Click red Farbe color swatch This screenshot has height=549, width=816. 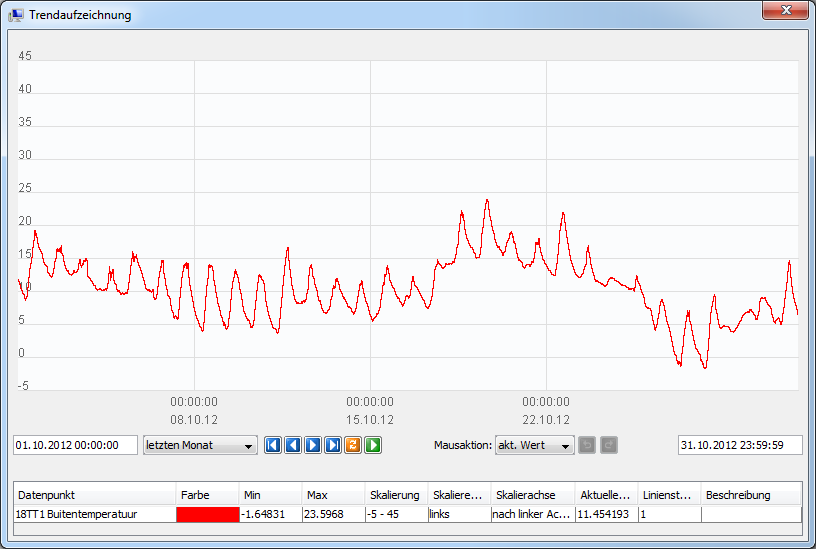(208, 514)
